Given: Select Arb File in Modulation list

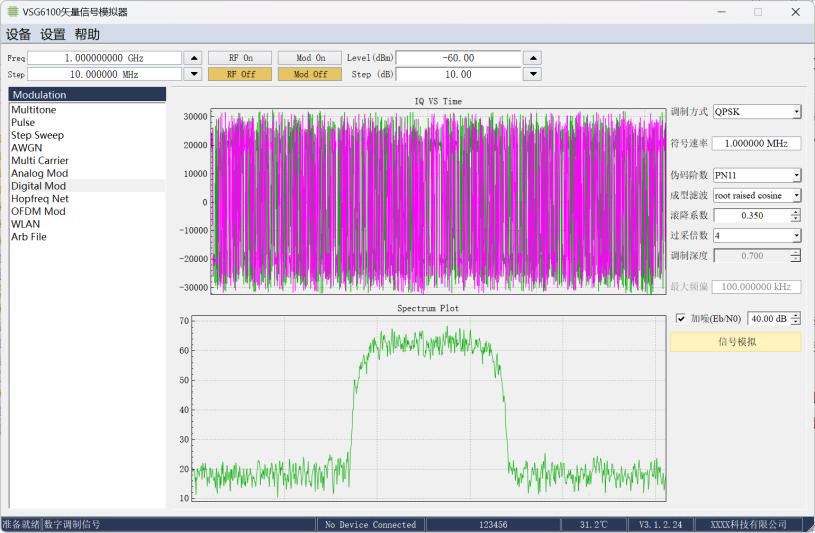Looking at the screenshot, I should click(87, 237).
